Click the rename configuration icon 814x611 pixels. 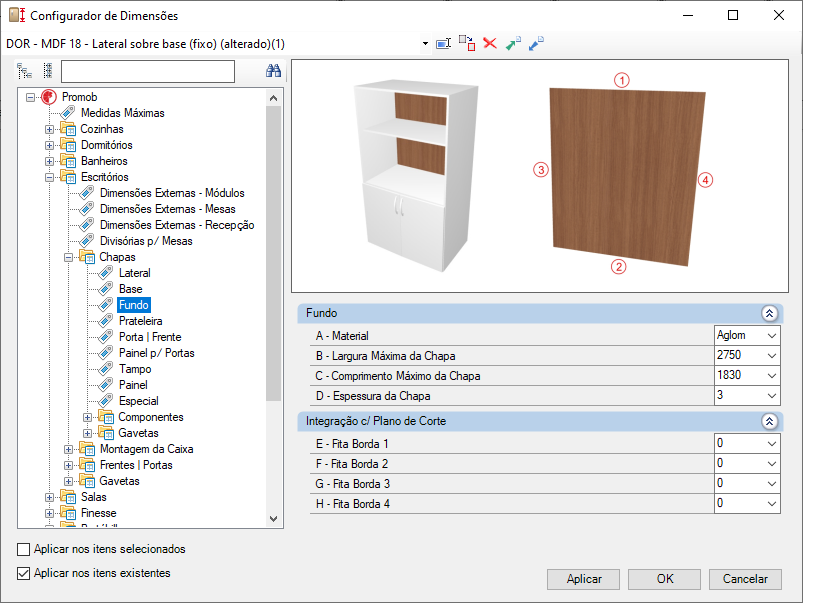(443, 44)
